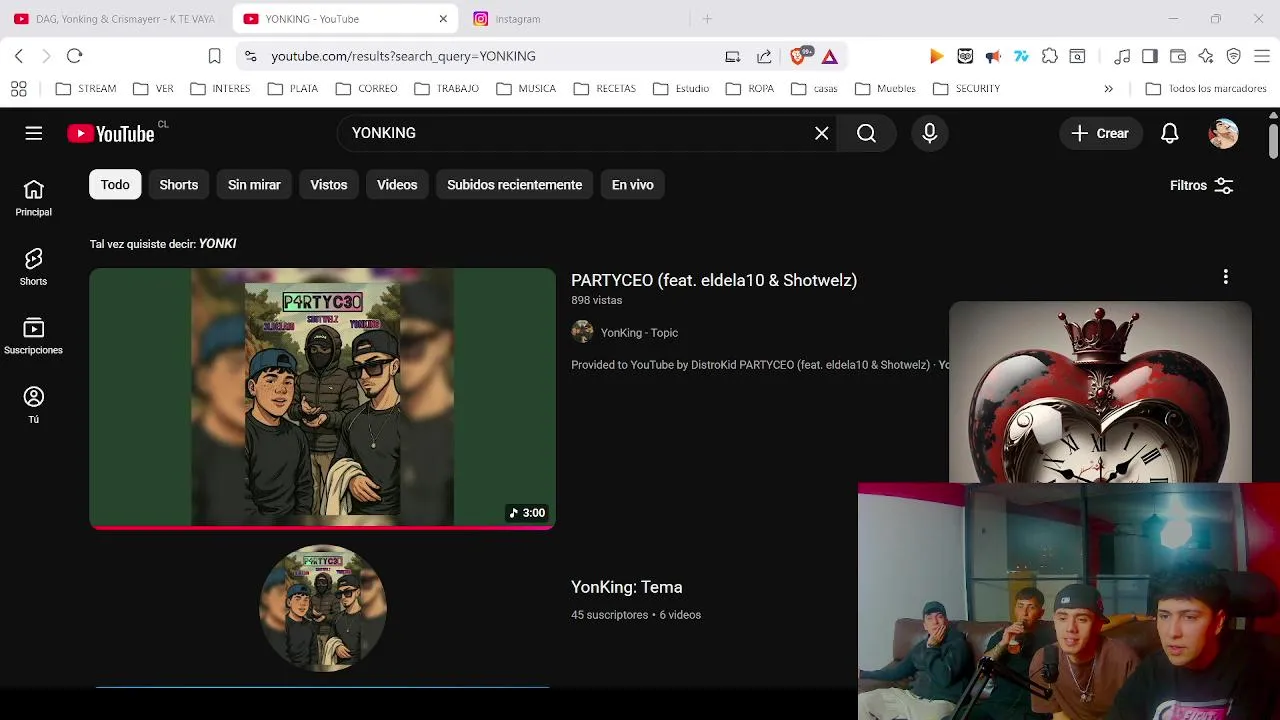This screenshot has height=720, width=1280.
Task: Open the MUSICA bookmarks folder
Action: click(x=526, y=89)
